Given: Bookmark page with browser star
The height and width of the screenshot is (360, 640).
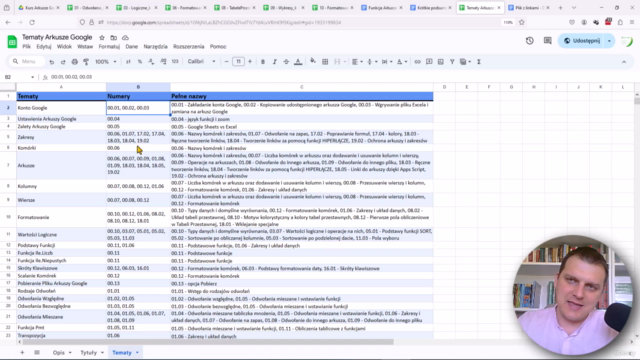Looking at the screenshot, I should 522,22.
